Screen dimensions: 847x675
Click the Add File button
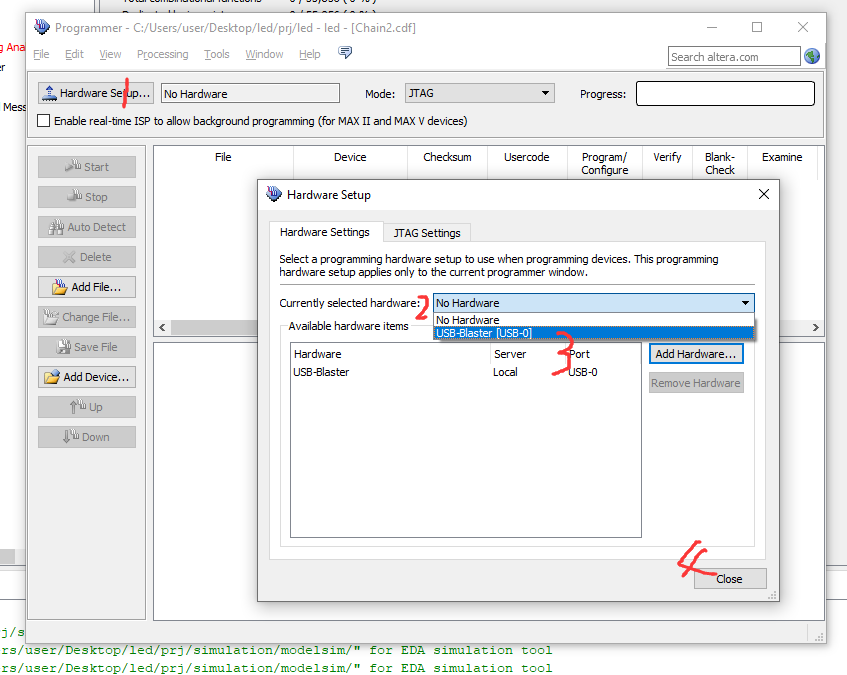click(x=87, y=287)
